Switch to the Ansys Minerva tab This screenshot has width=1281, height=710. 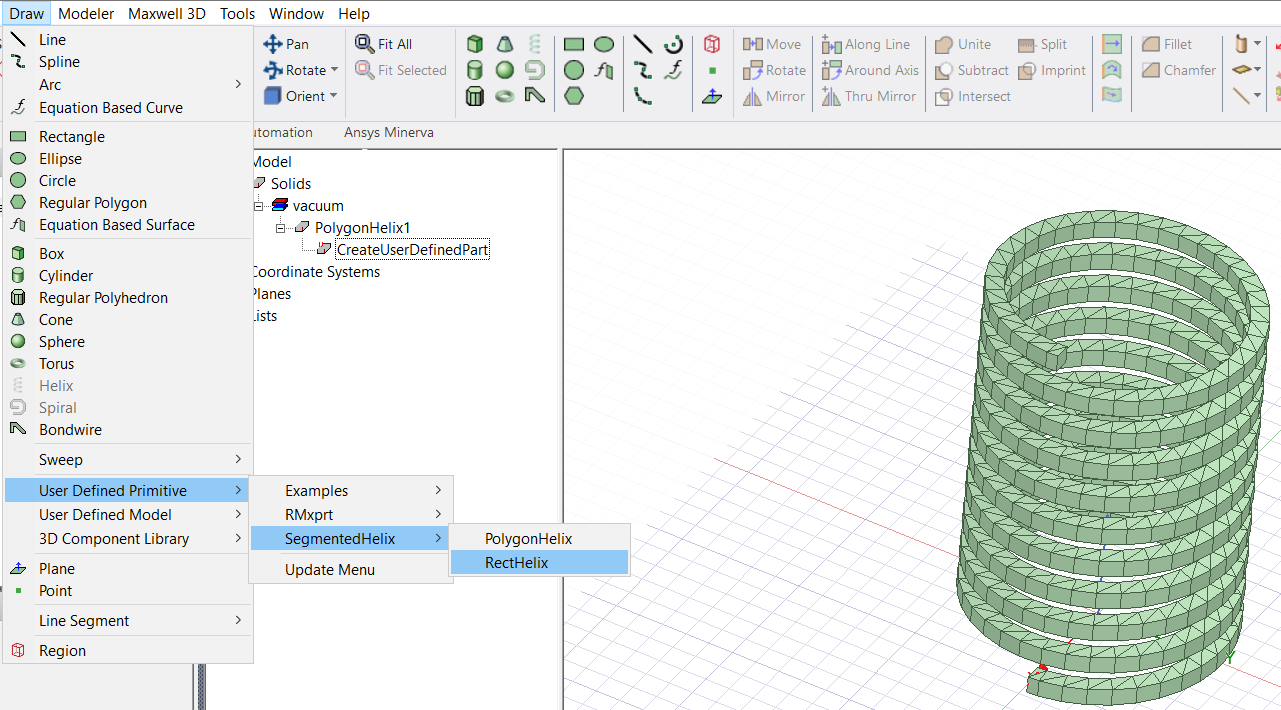[388, 132]
